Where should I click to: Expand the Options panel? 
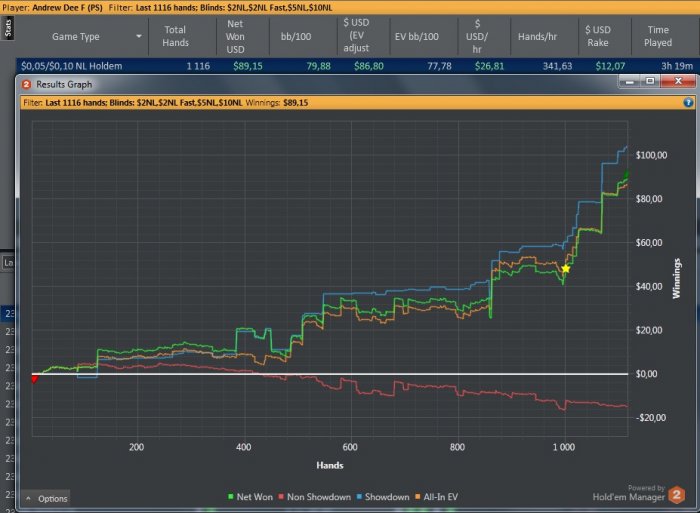coord(46,498)
